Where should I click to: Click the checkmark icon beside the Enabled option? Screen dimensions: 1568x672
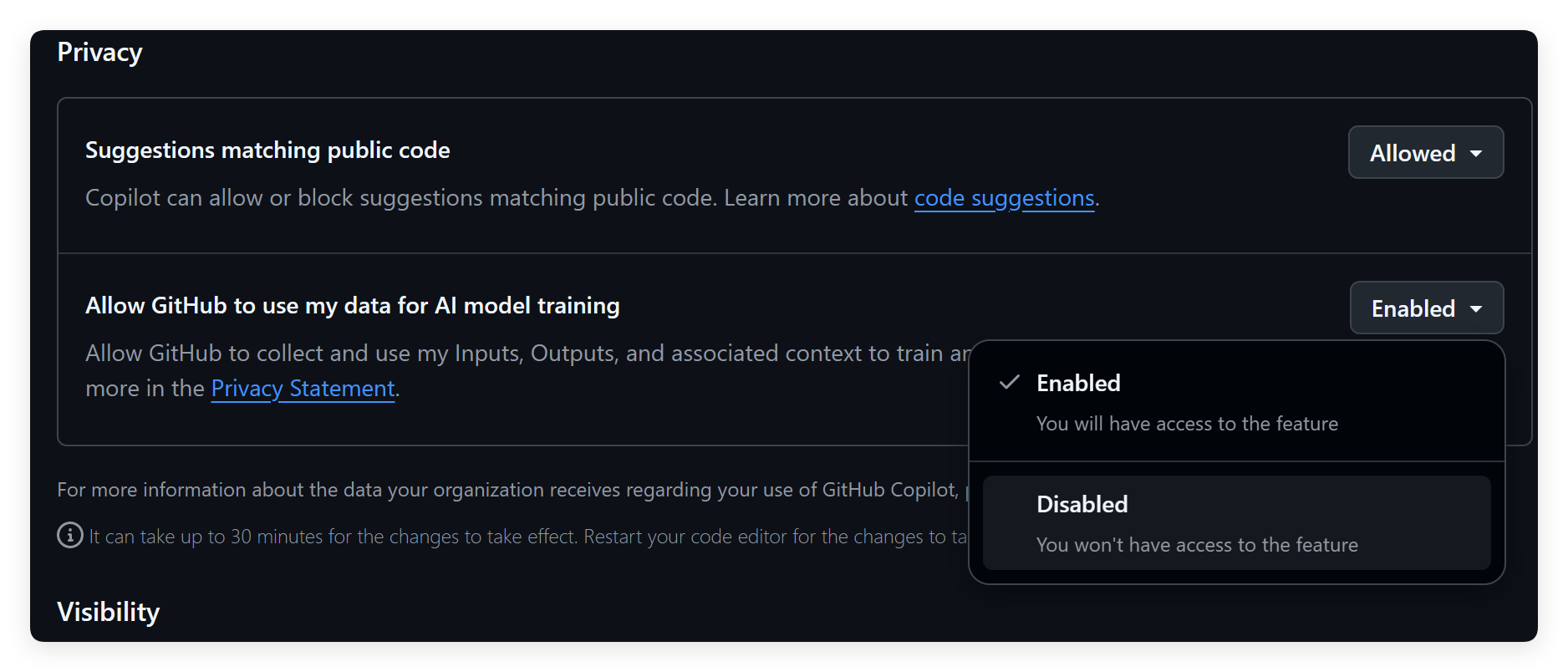click(1010, 383)
